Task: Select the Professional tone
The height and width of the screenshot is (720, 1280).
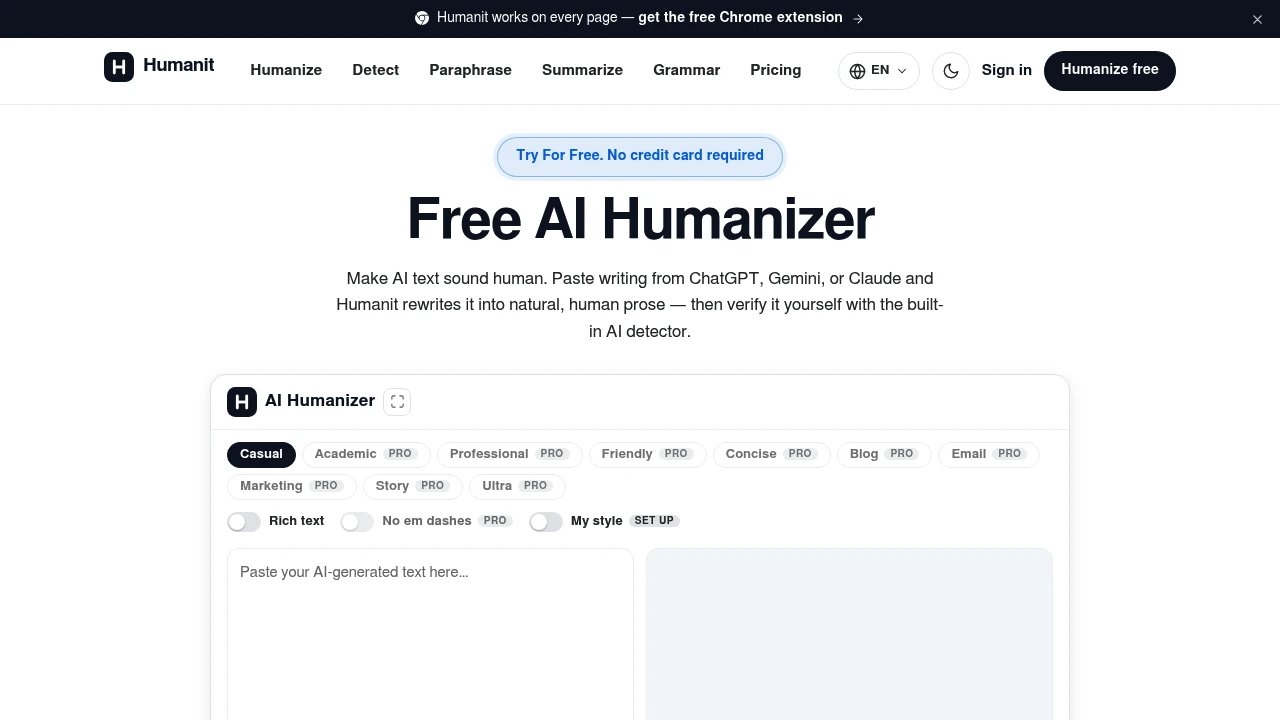Action: pyautogui.click(x=510, y=455)
